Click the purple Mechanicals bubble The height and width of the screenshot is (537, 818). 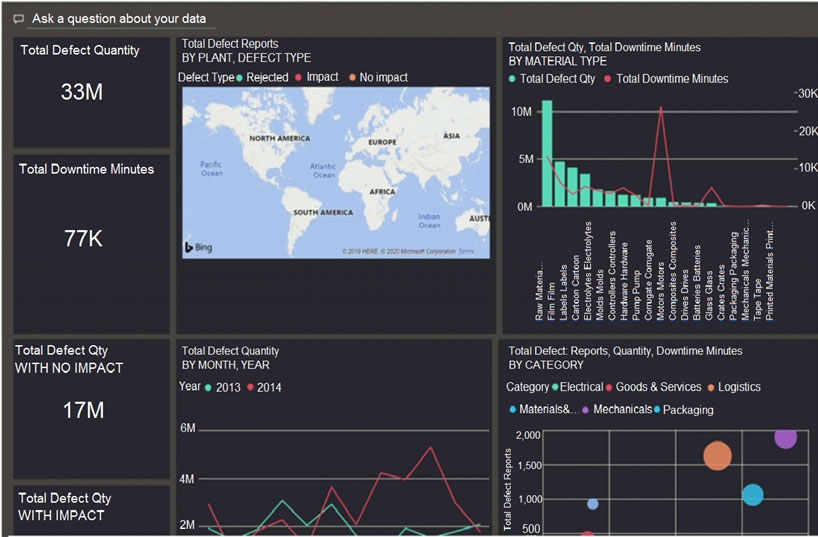pyautogui.click(x=785, y=437)
